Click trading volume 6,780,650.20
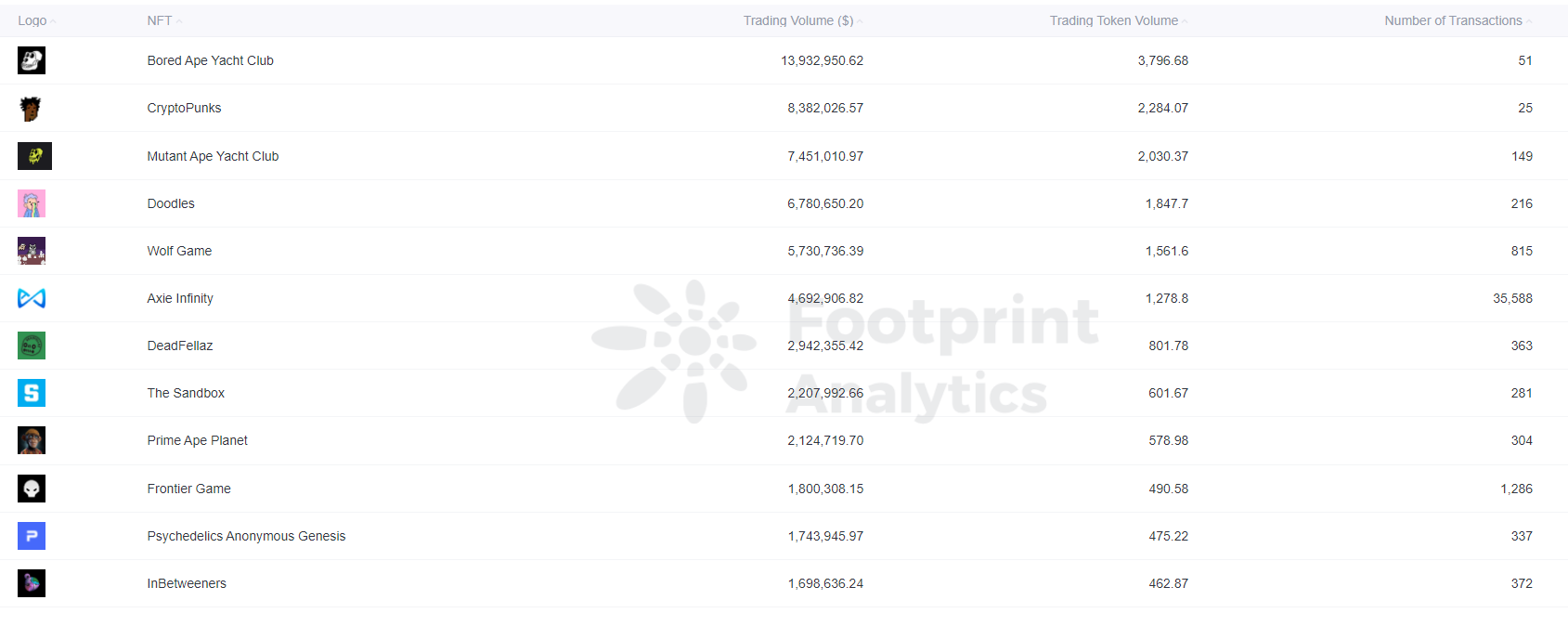The width and height of the screenshot is (1568, 626). tap(825, 203)
